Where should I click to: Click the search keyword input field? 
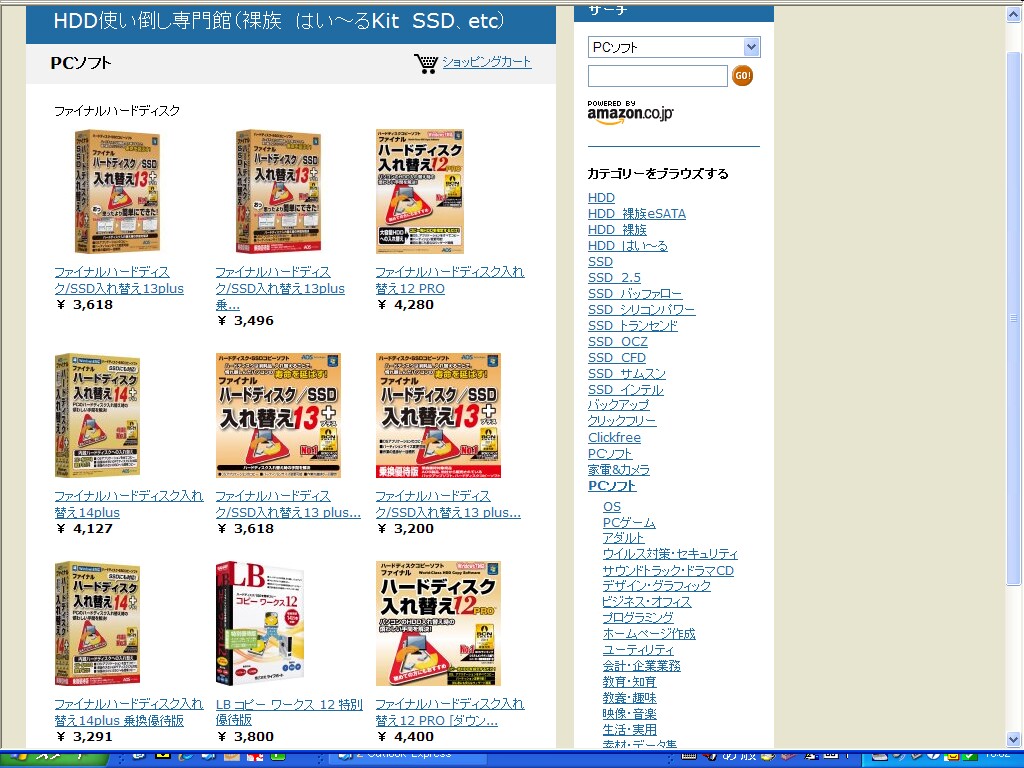(x=658, y=76)
